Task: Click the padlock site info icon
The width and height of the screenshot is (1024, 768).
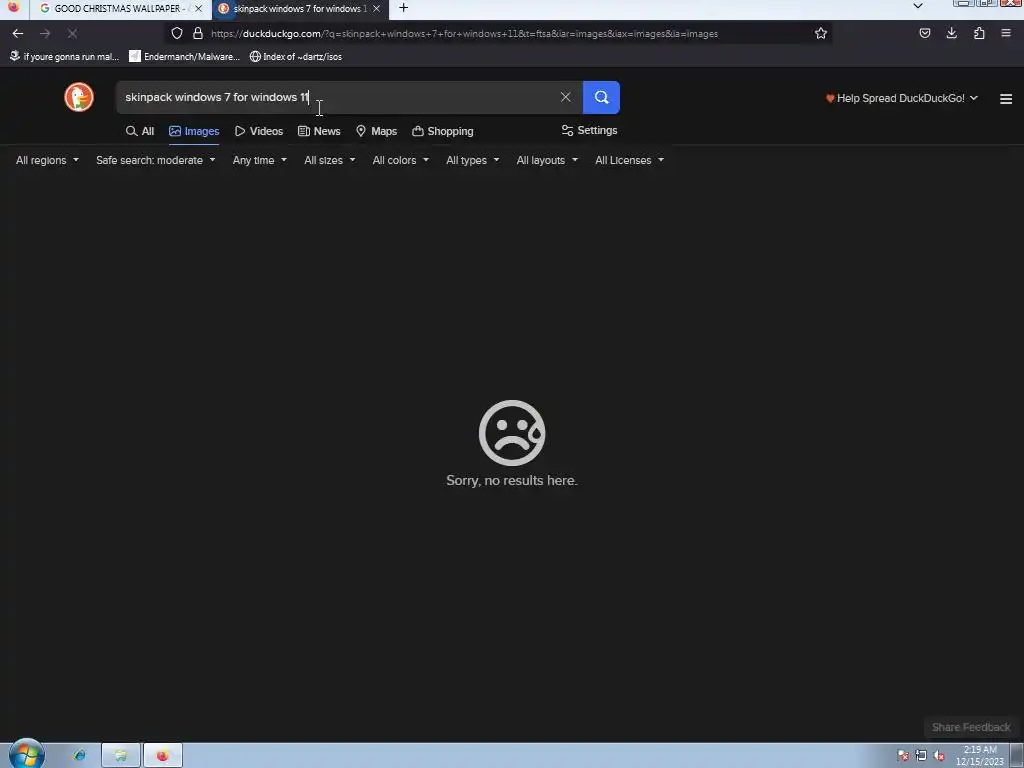Action: [198, 33]
